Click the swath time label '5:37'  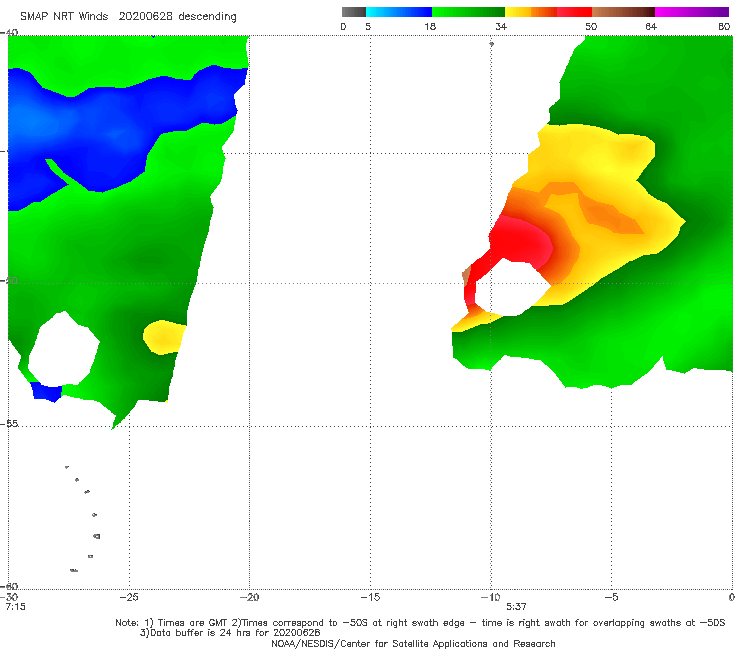pos(516,607)
